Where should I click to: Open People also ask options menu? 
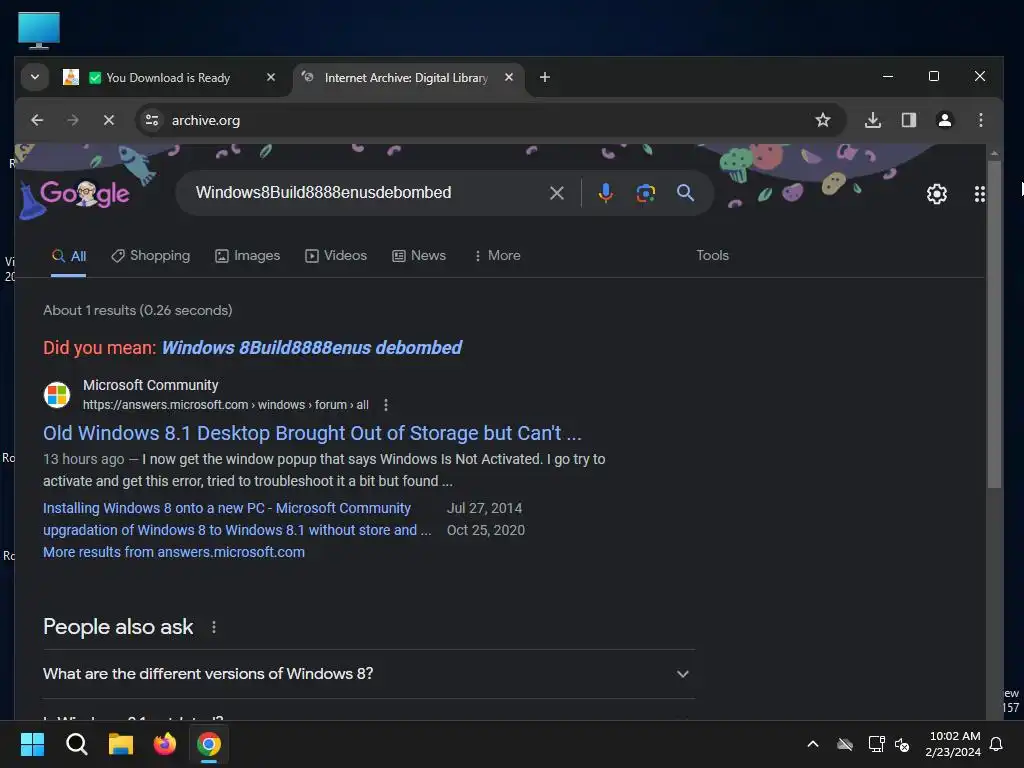coord(214,628)
